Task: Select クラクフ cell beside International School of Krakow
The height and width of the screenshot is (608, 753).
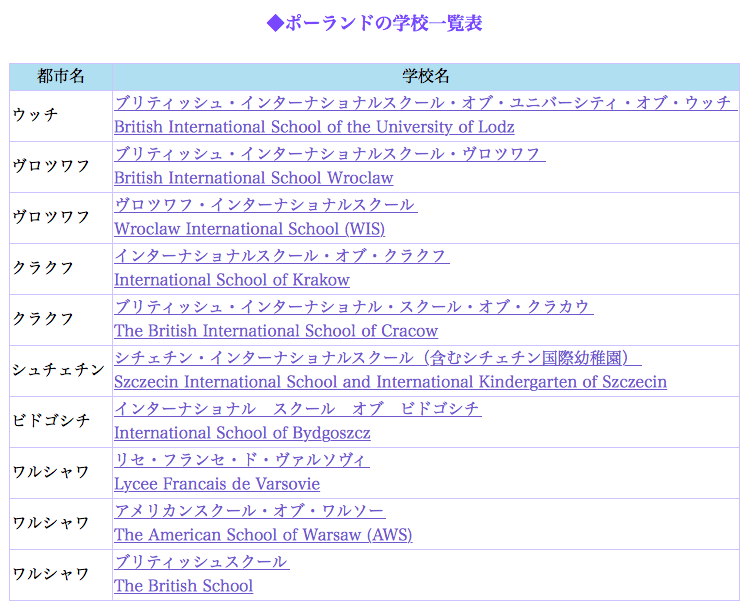Action: (x=61, y=268)
